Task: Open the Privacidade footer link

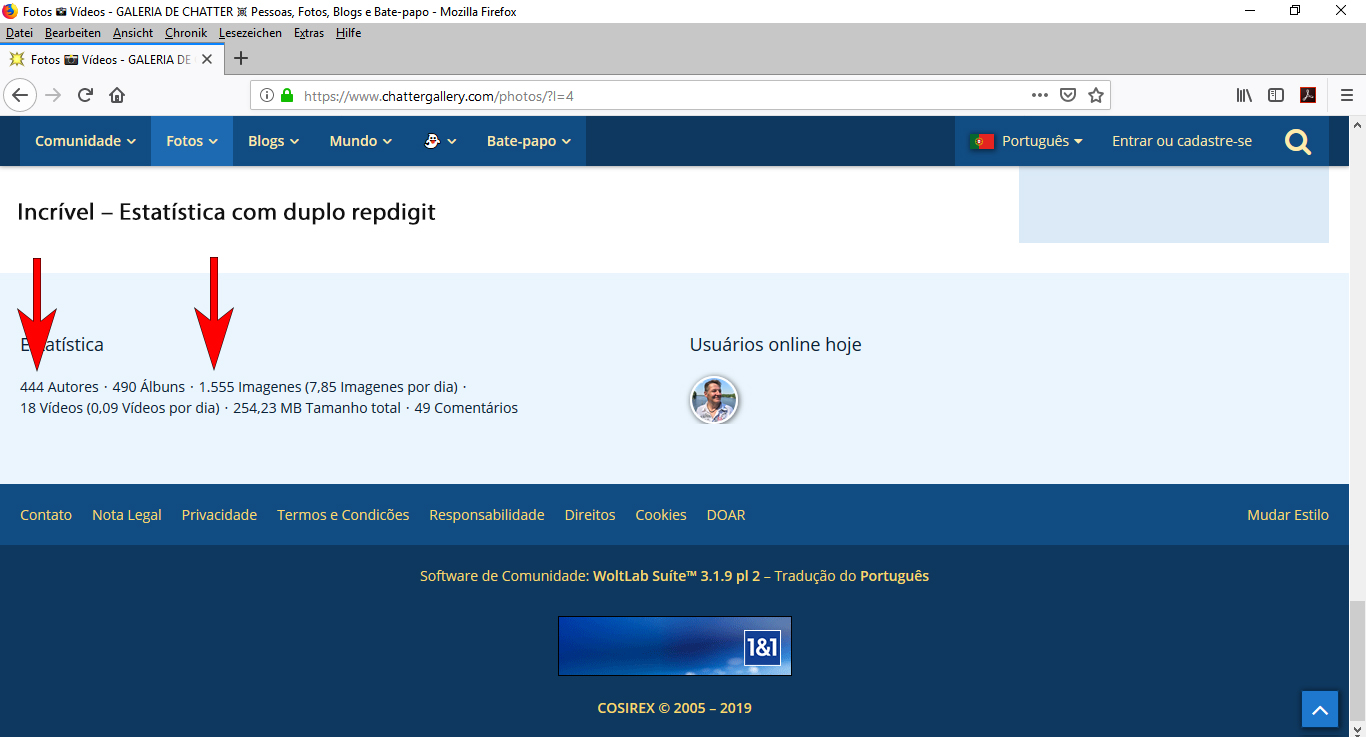Action: [219, 515]
